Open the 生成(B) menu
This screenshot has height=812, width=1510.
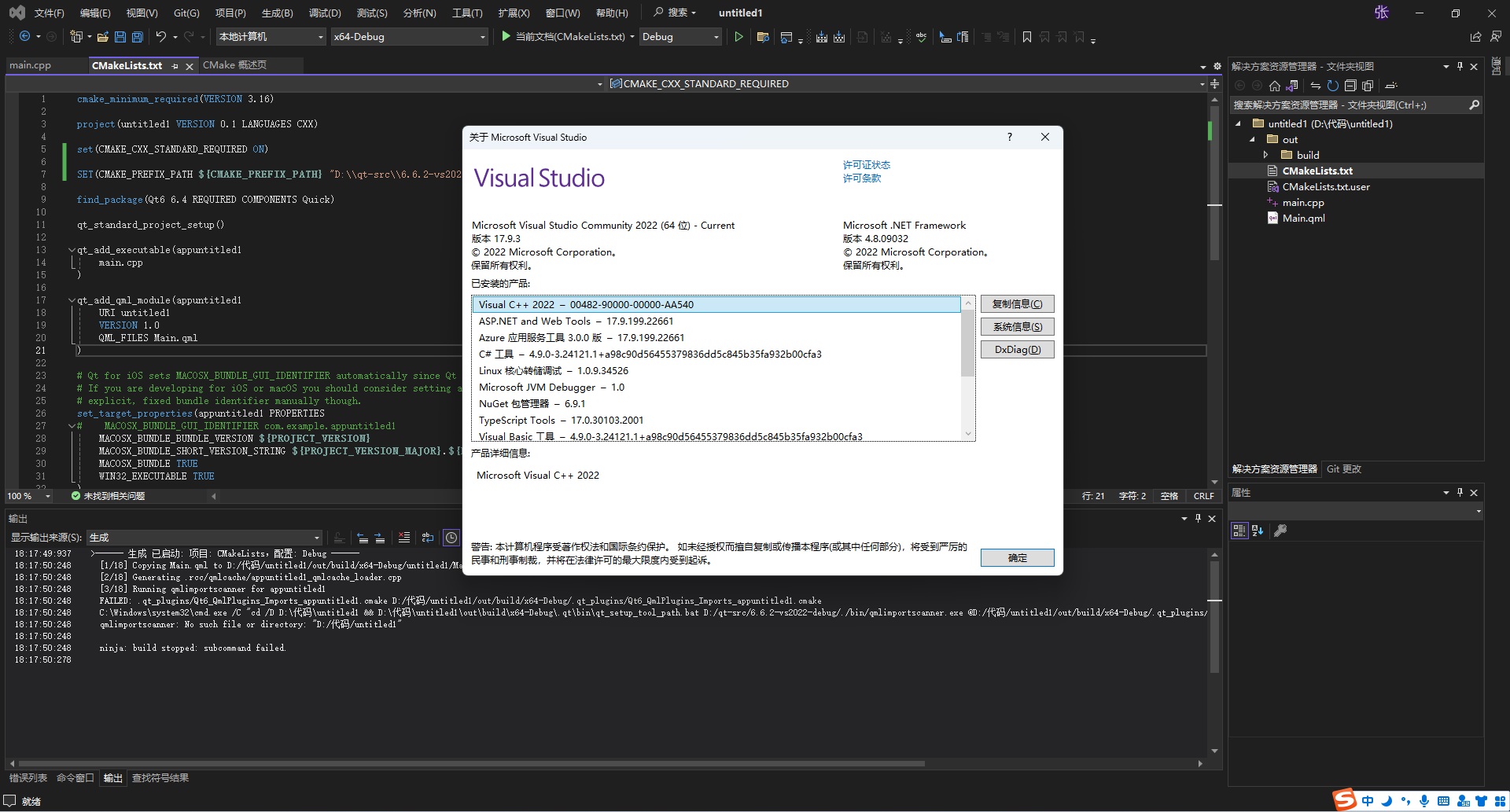pos(277,13)
